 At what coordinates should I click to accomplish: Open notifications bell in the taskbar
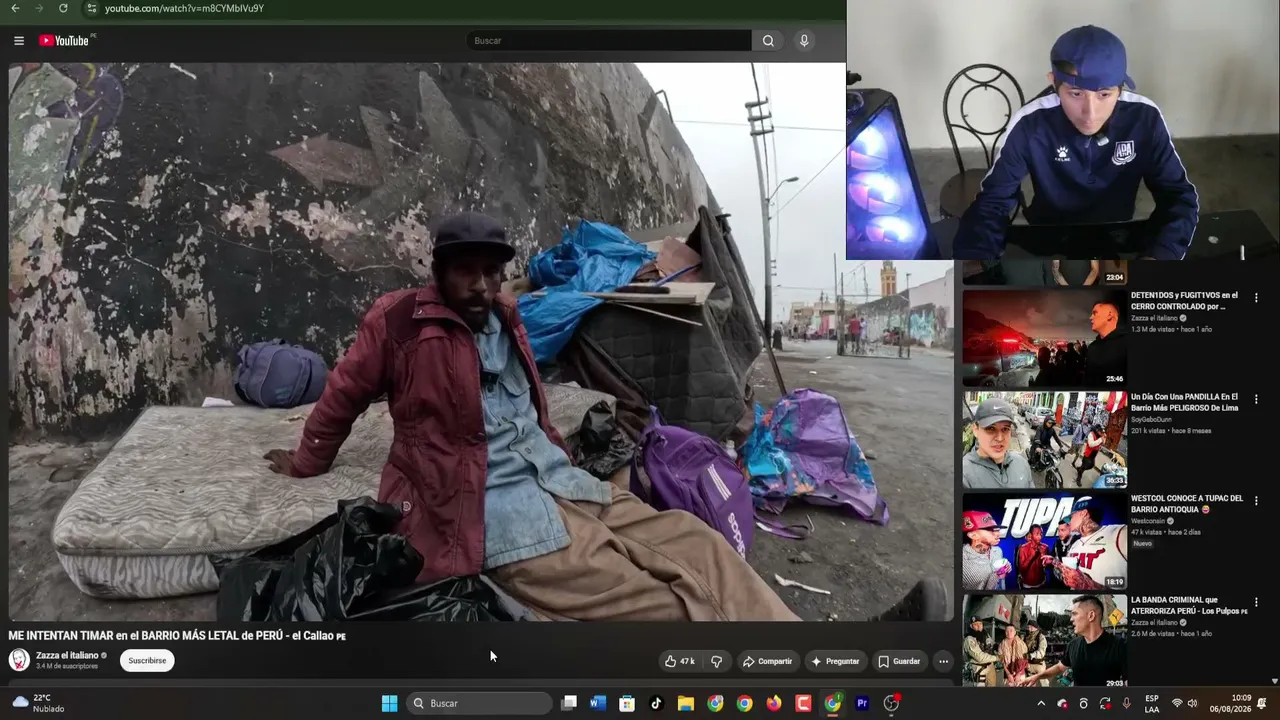(x=1262, y=703)
